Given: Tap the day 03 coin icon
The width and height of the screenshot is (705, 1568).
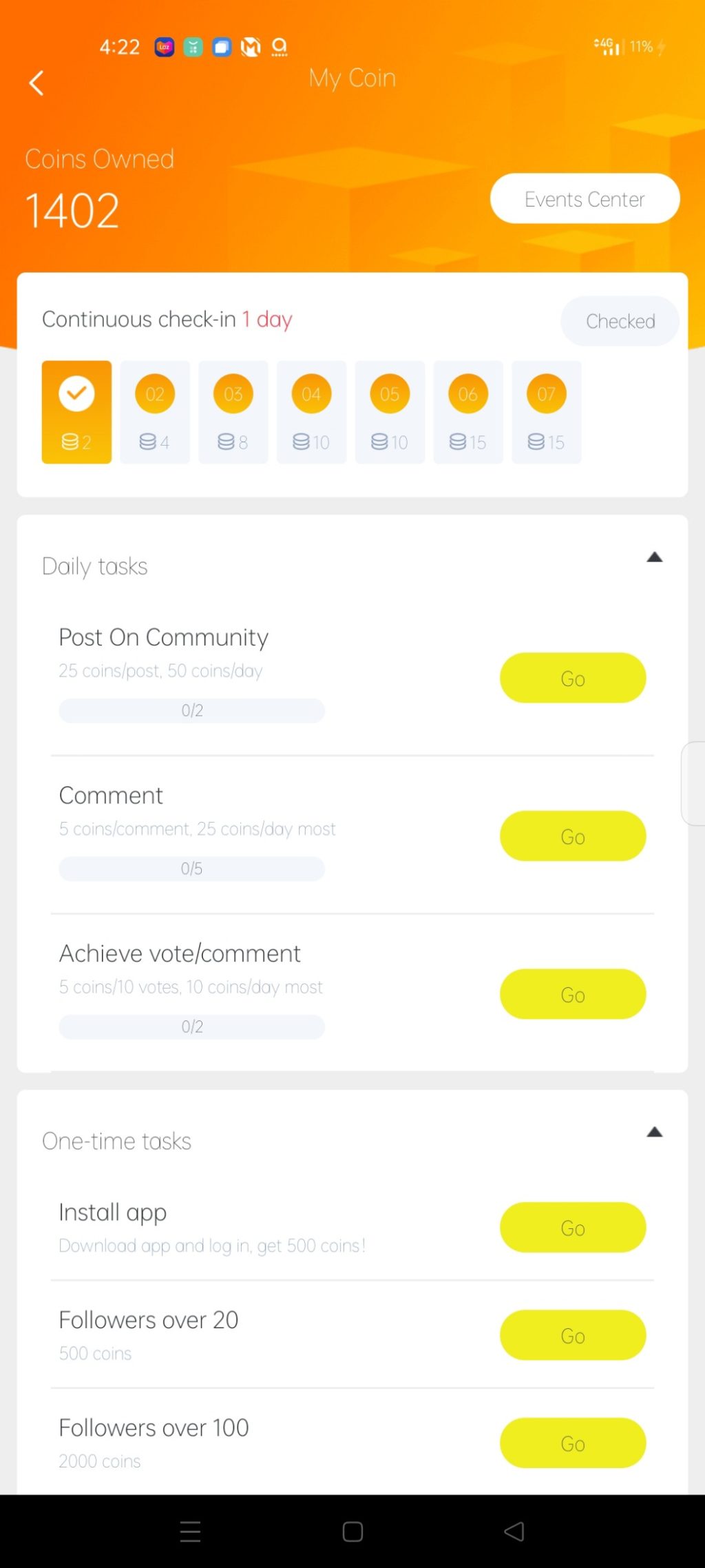Looking at the screenshot, I should [233, 395].
